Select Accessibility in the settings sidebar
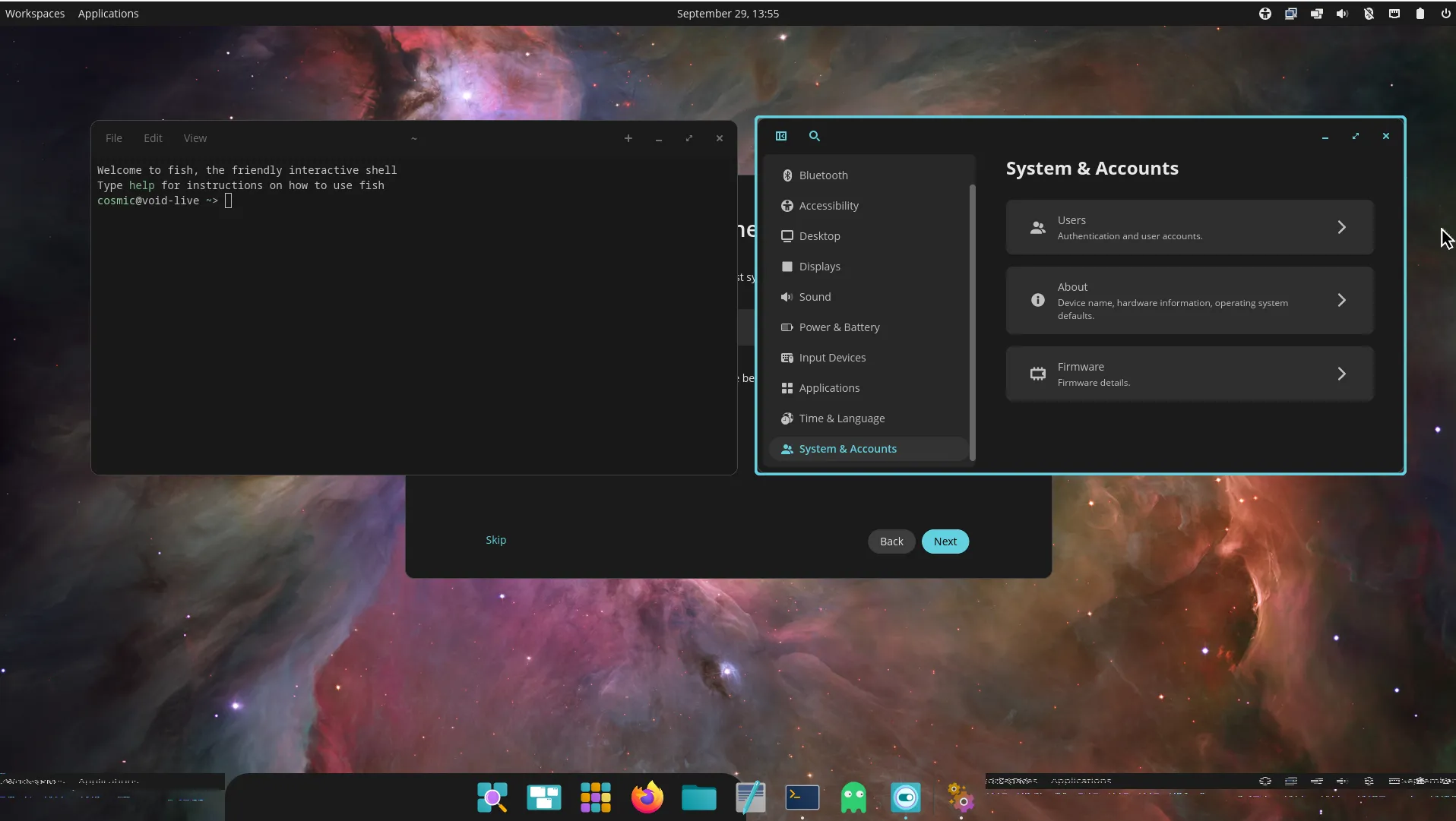 828,206
